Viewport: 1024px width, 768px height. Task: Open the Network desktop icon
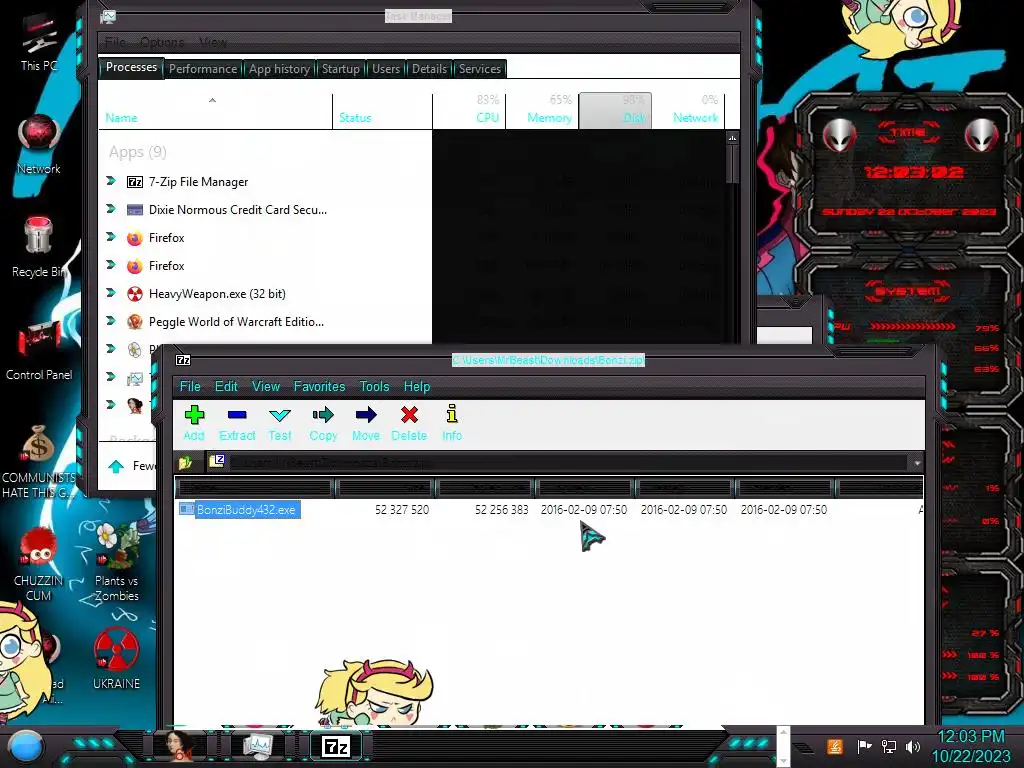point(39,145)
